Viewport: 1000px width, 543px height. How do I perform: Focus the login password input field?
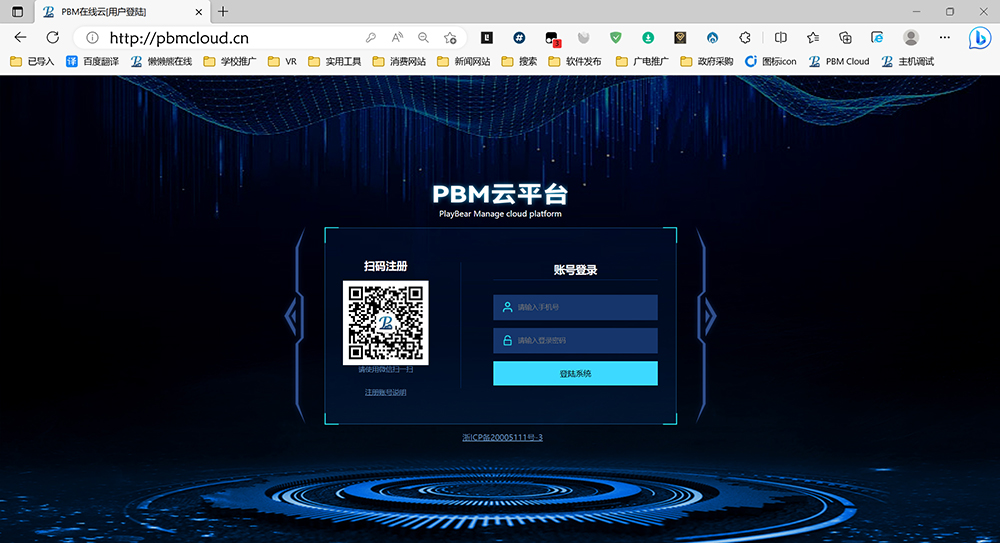pos(575,341)
